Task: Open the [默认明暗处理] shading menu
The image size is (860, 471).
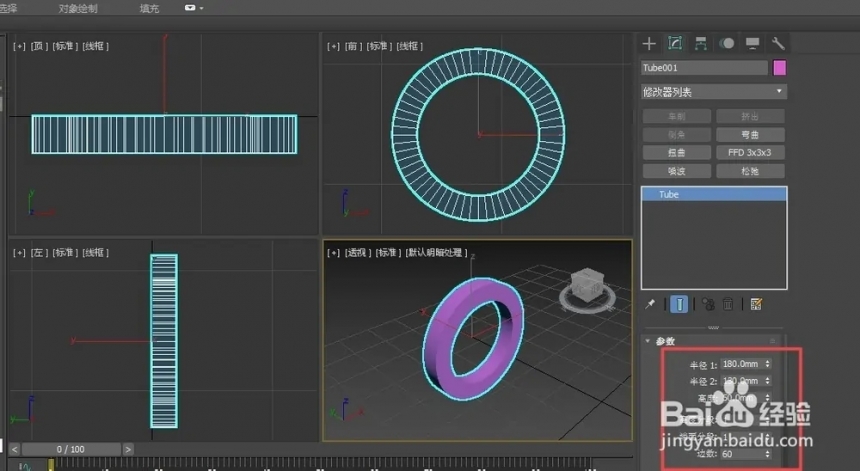Action: [437, 252]
